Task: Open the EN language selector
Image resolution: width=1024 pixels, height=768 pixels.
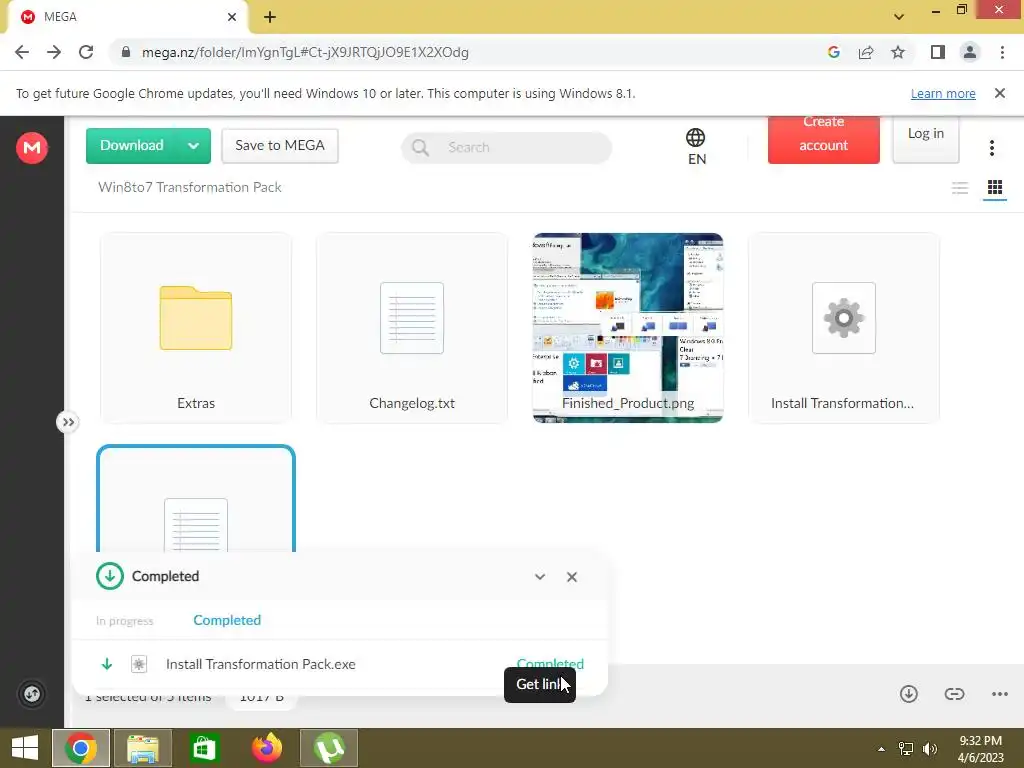Action: (x=696, y=146)
